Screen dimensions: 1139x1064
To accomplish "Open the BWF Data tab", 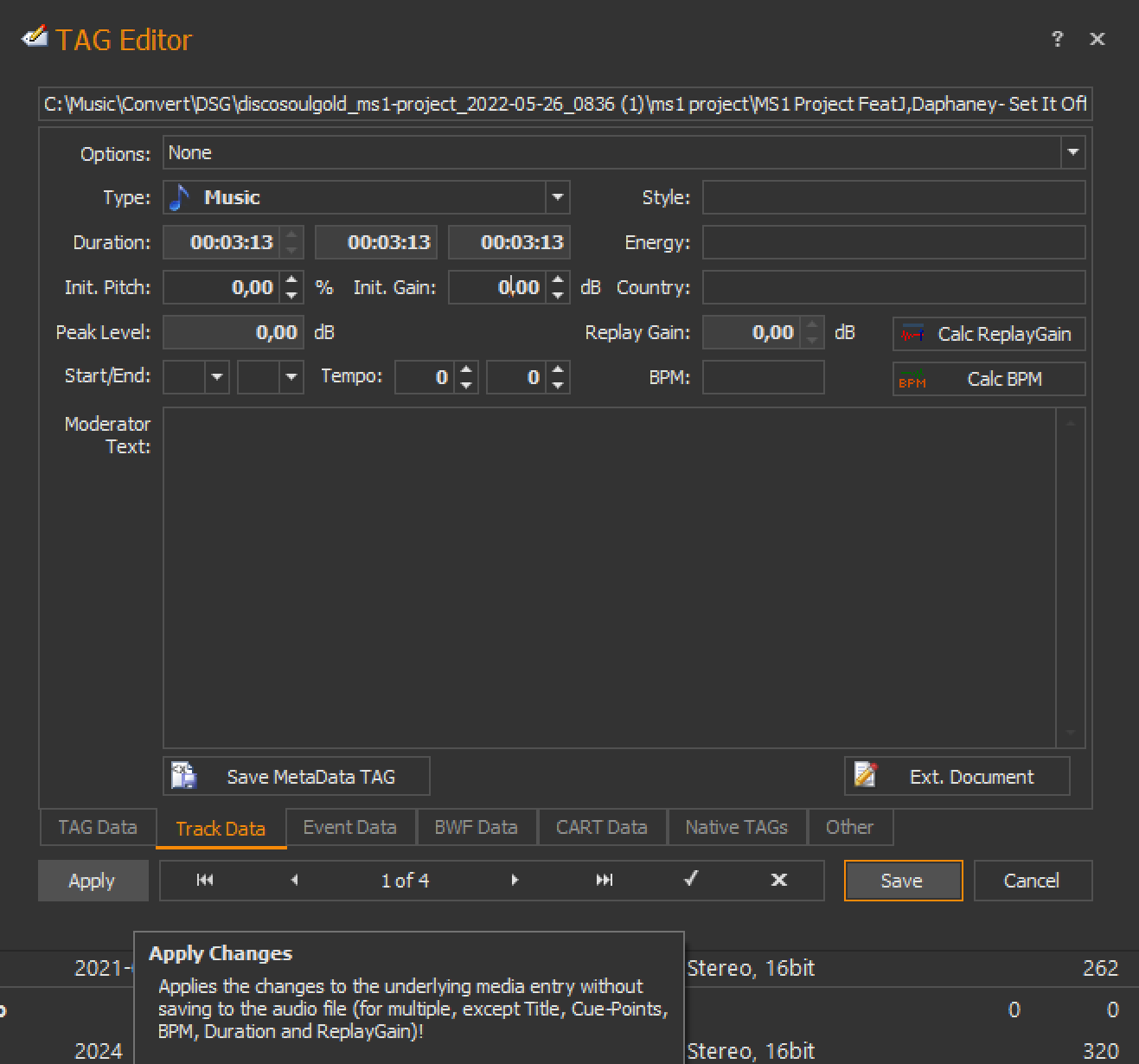I will point(476,827).
